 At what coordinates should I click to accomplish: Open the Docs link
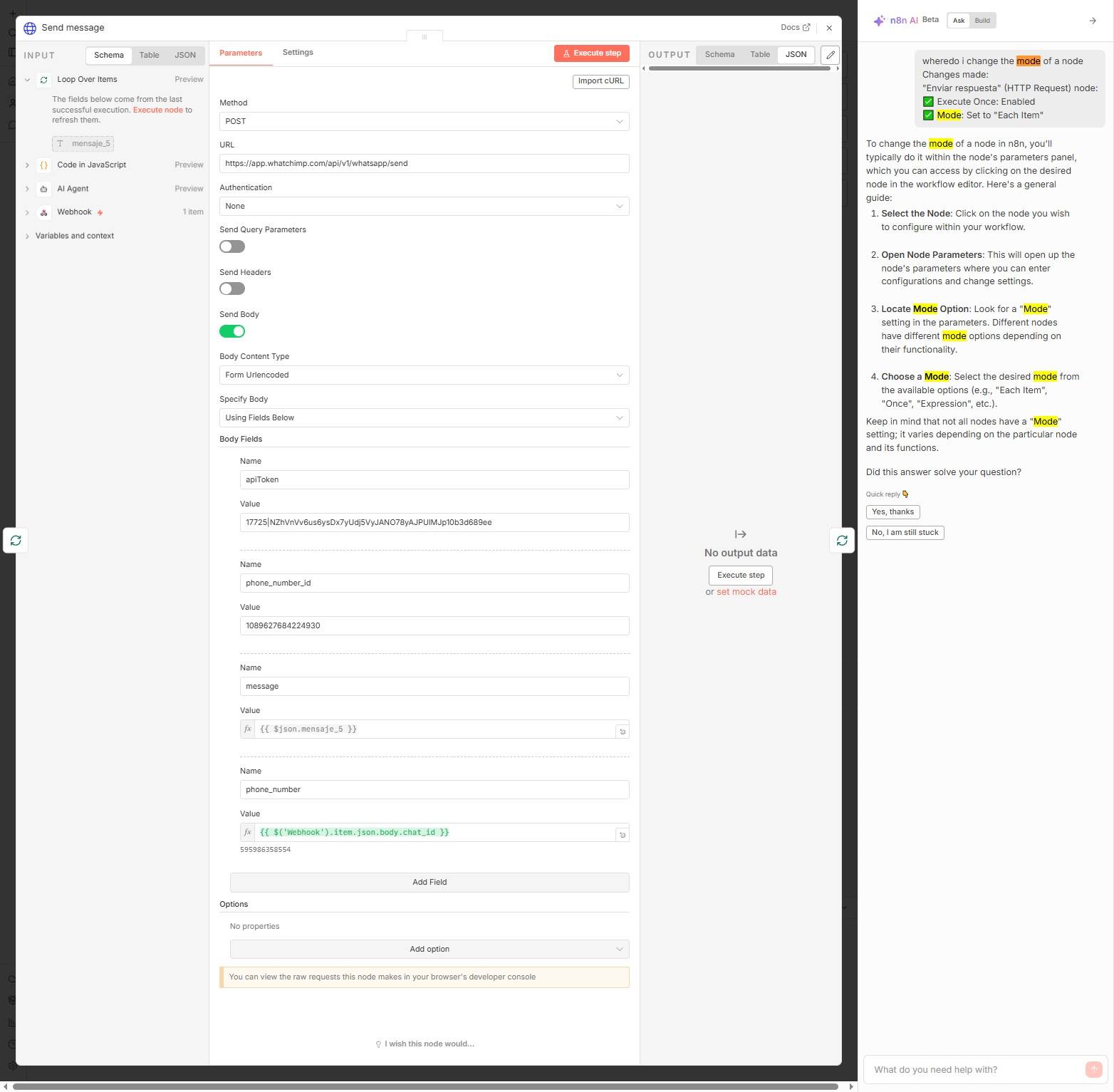[x=795, y=28]
